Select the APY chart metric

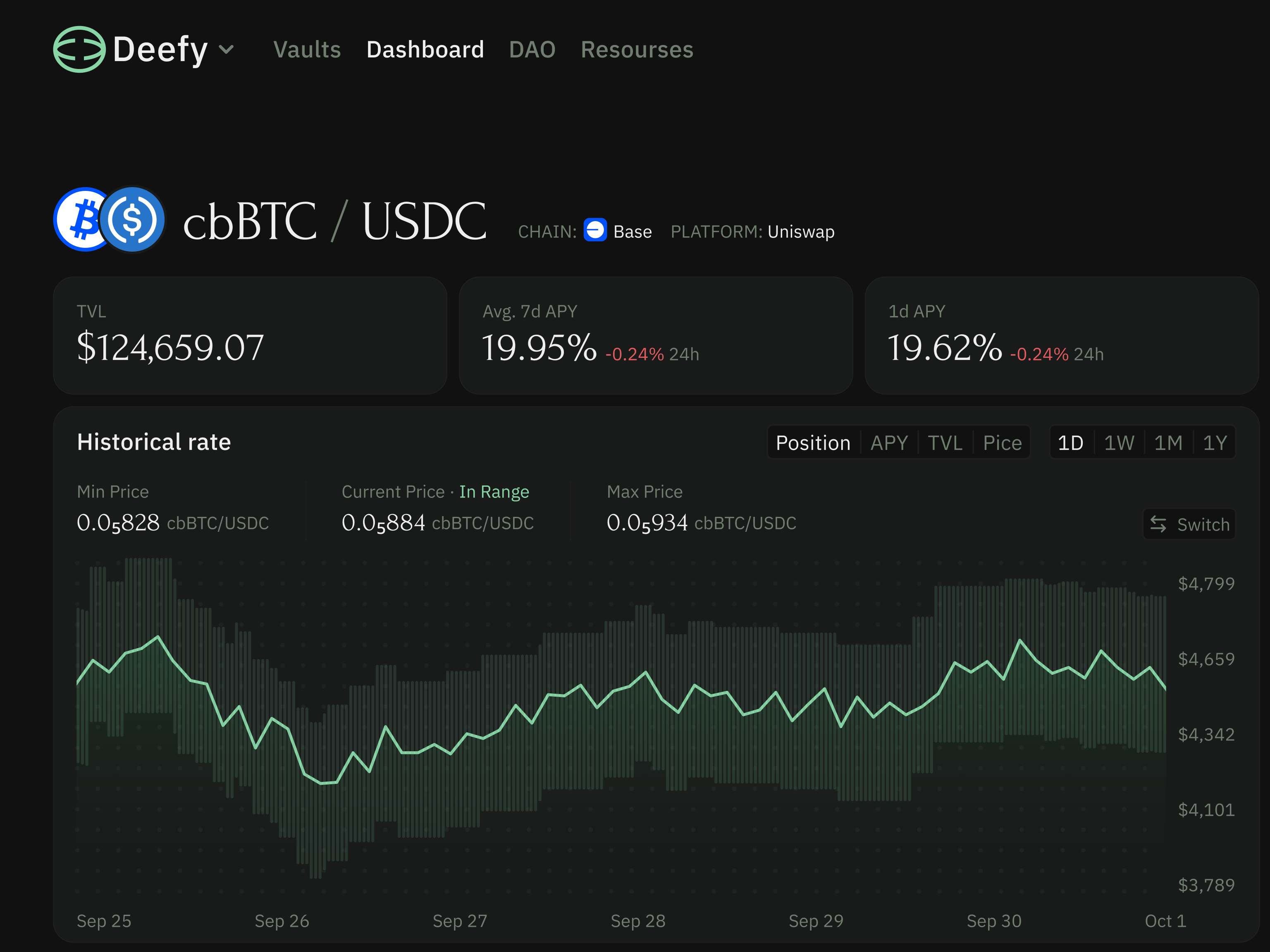[x=889, y=443]
